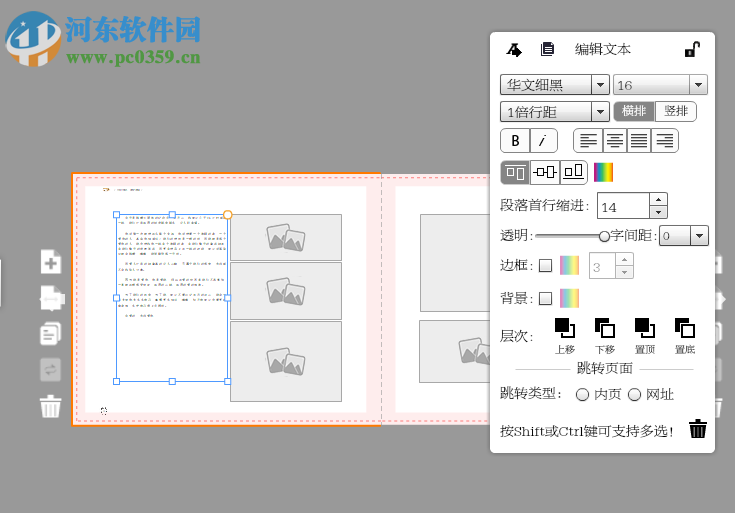Click the document list icon beside 编辑文本
Image resolution: width=735 pixels, height=513 pixels.
pos(547,49)
